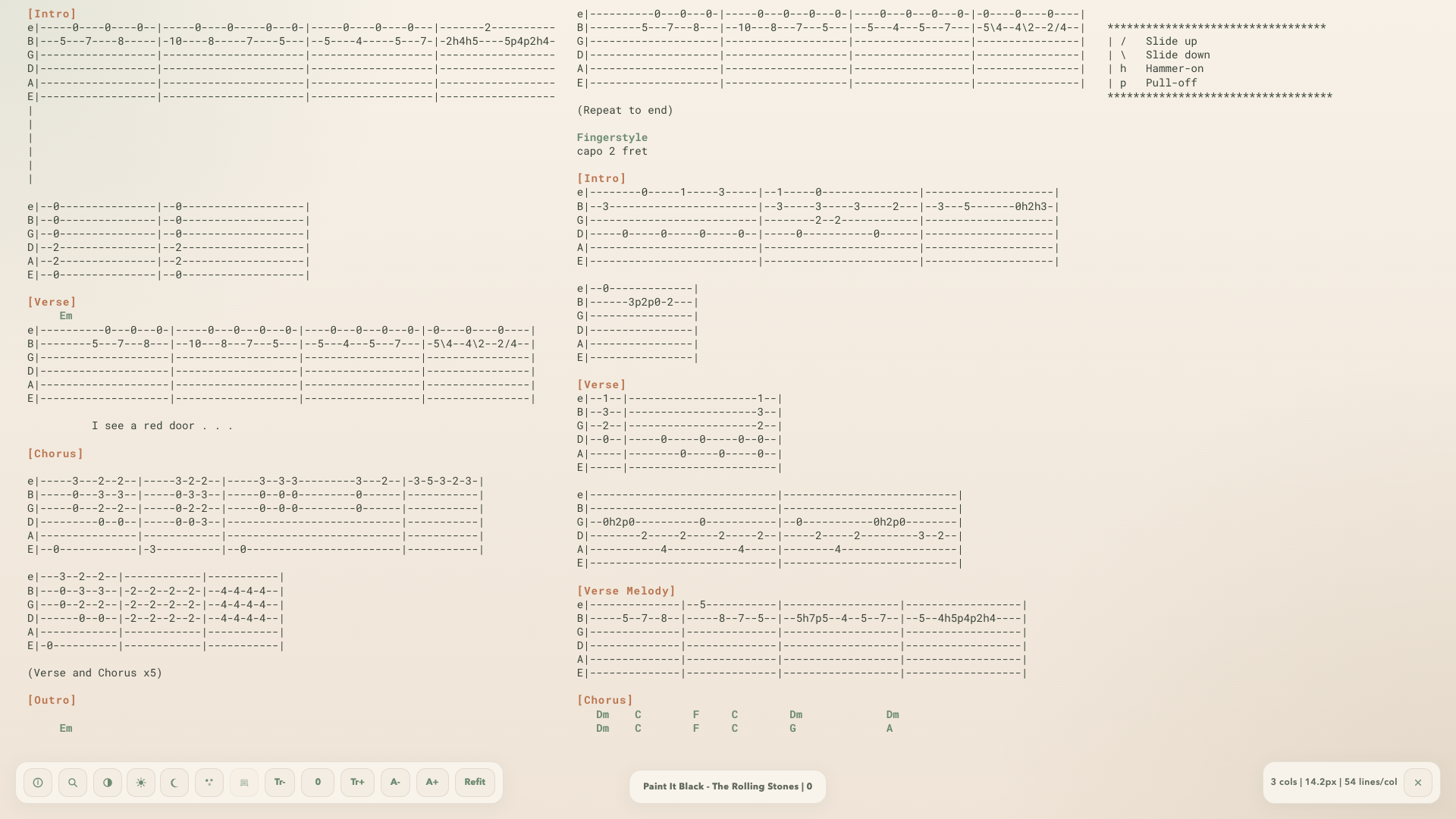
Task: Dismiss the layout info popup with X
Action: 1419,782
